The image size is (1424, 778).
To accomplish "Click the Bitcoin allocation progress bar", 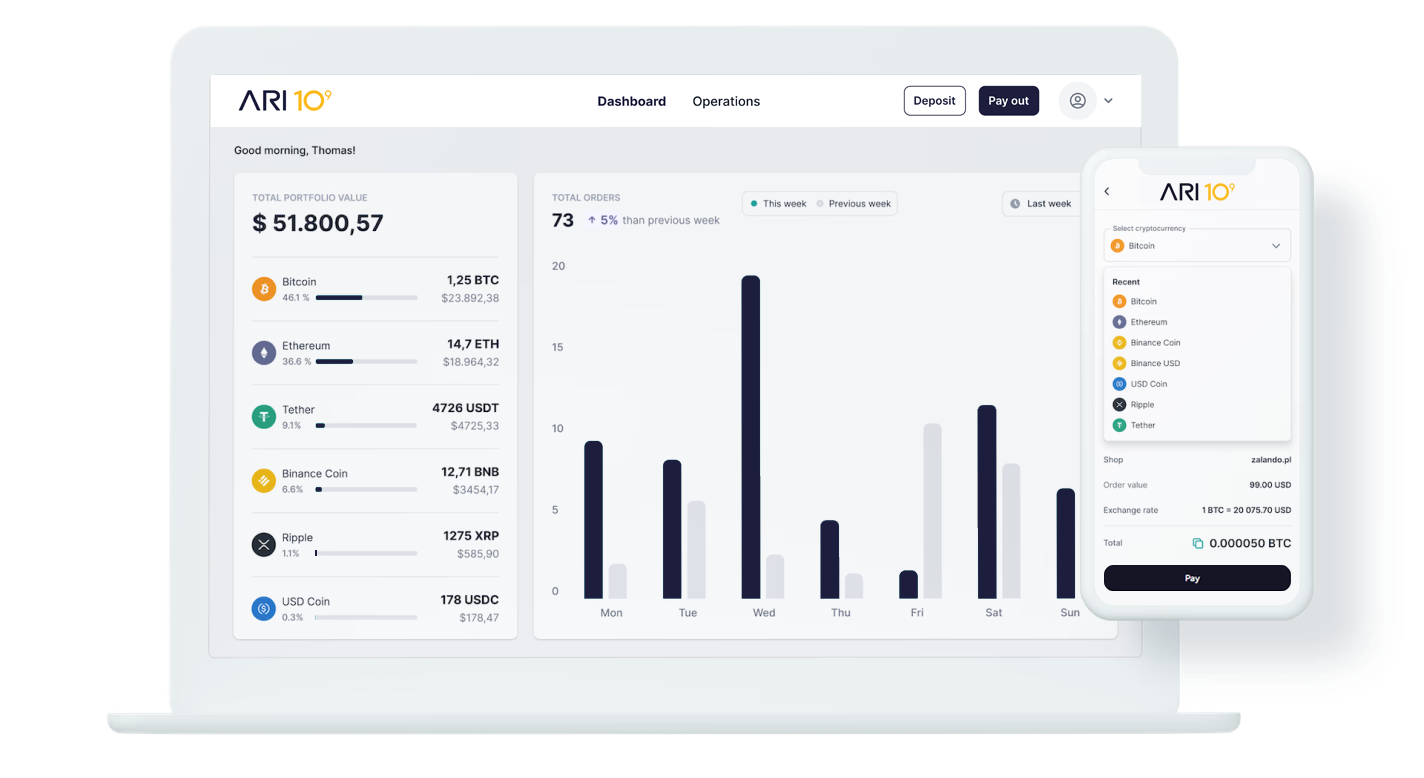I will point(366,298).
